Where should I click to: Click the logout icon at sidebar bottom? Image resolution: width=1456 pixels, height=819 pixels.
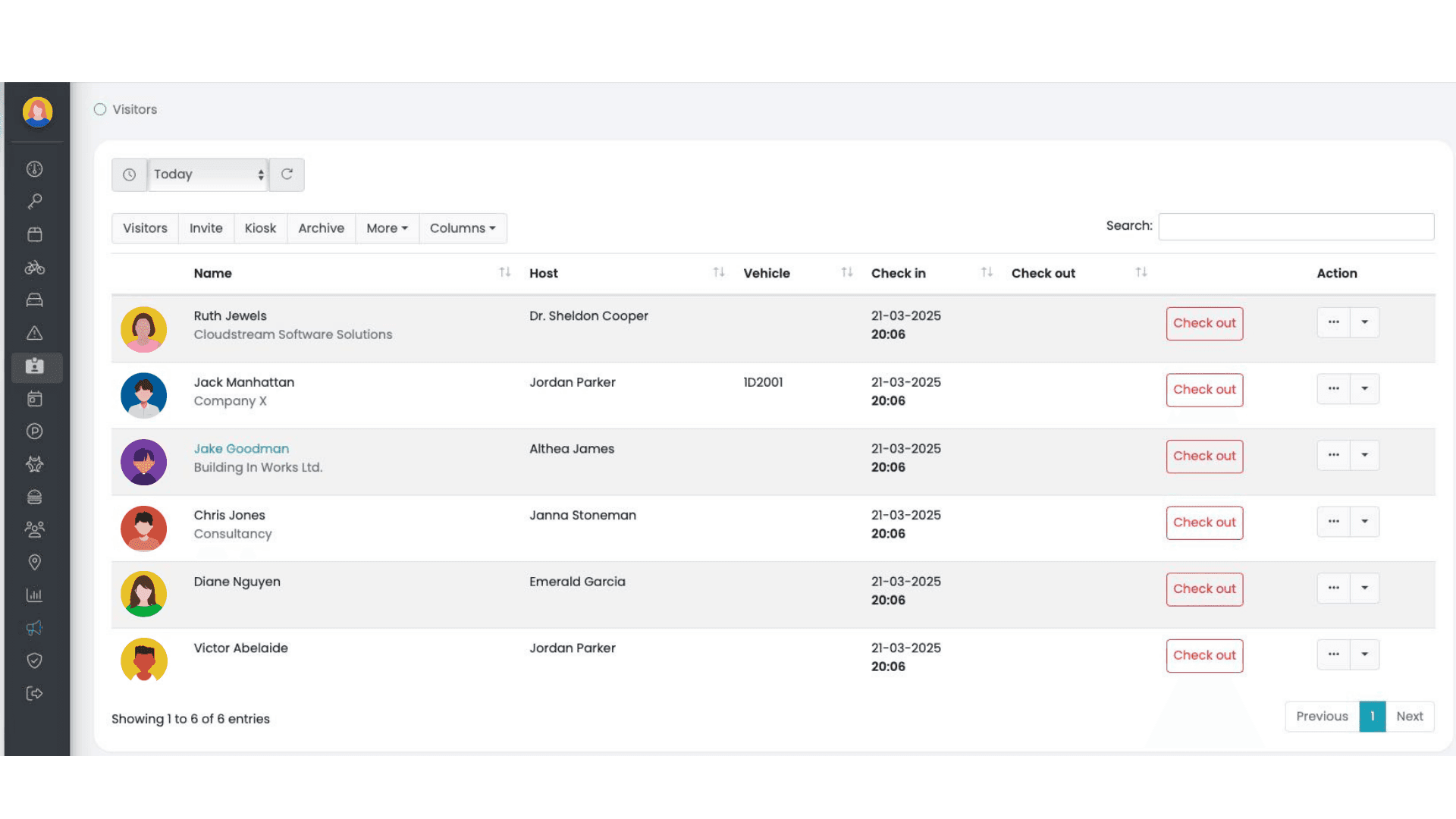tap(35, 693)
